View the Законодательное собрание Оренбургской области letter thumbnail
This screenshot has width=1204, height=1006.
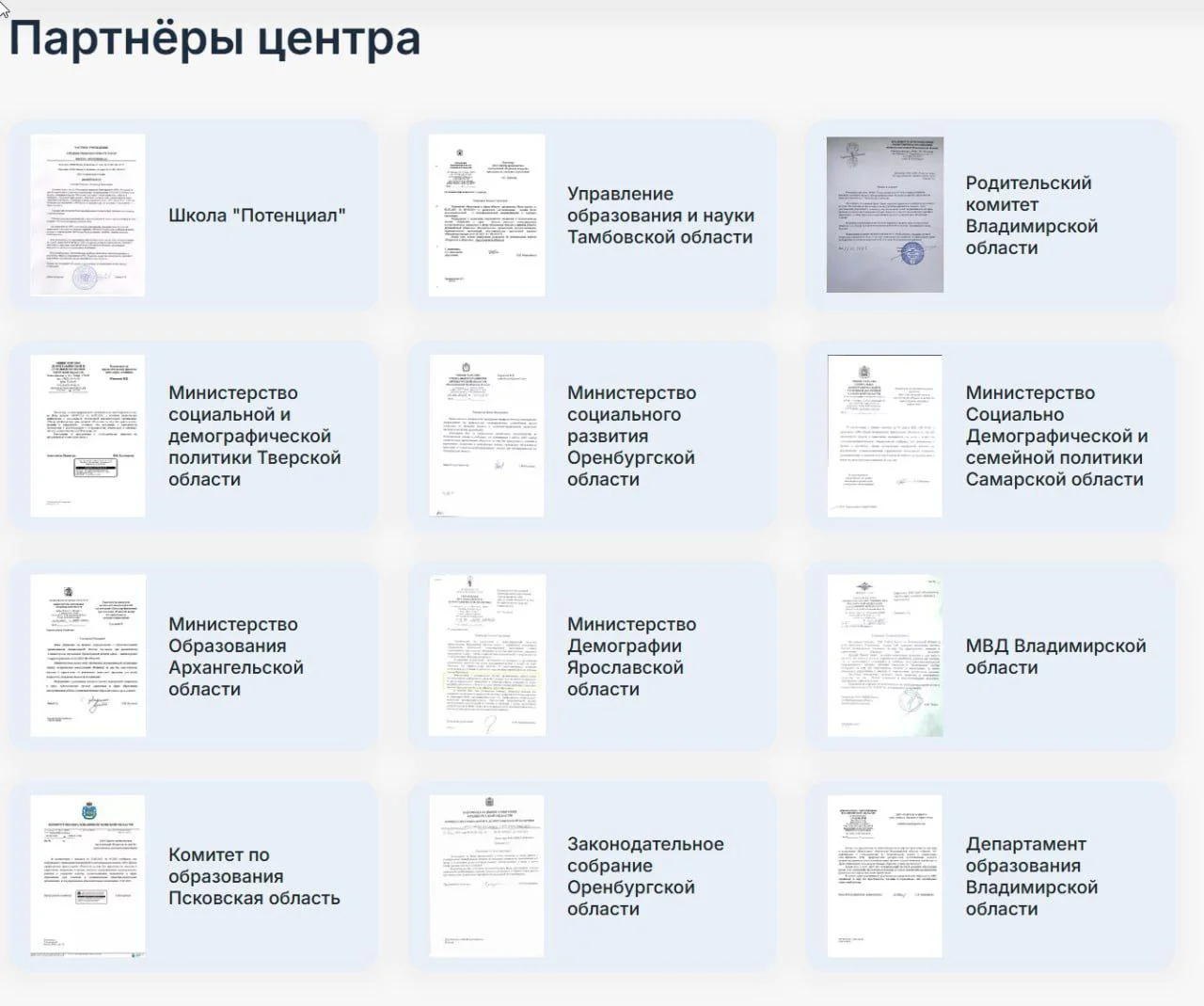tap(486, 876)
